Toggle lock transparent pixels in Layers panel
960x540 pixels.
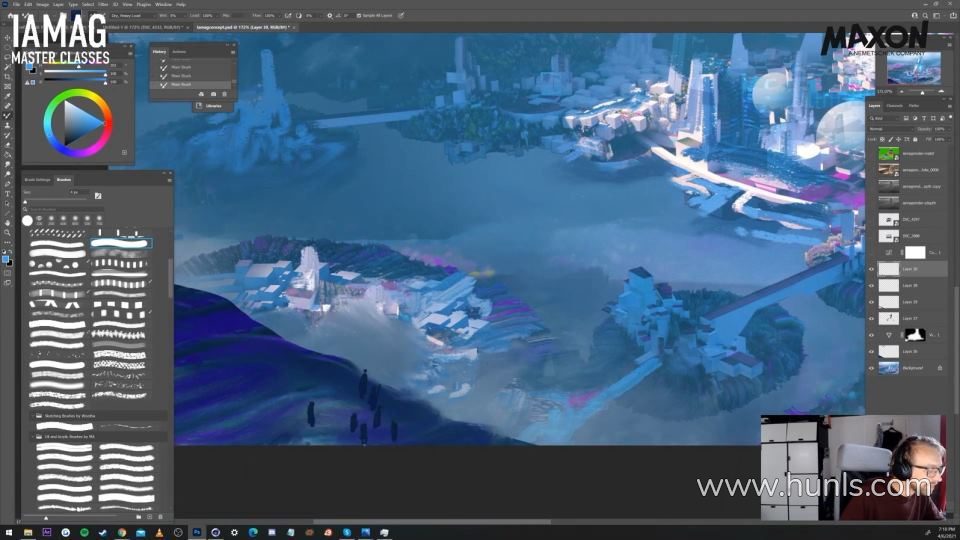click(882, 140)
